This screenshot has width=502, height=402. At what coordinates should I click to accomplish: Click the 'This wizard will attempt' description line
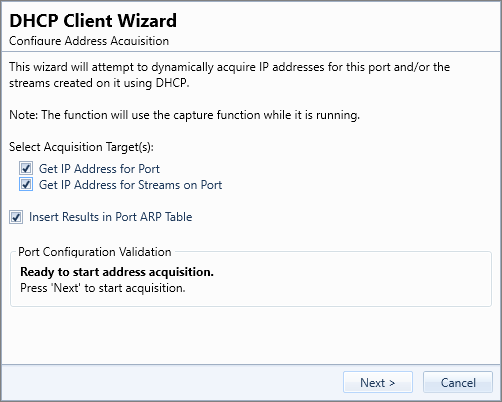click(229, 67)
